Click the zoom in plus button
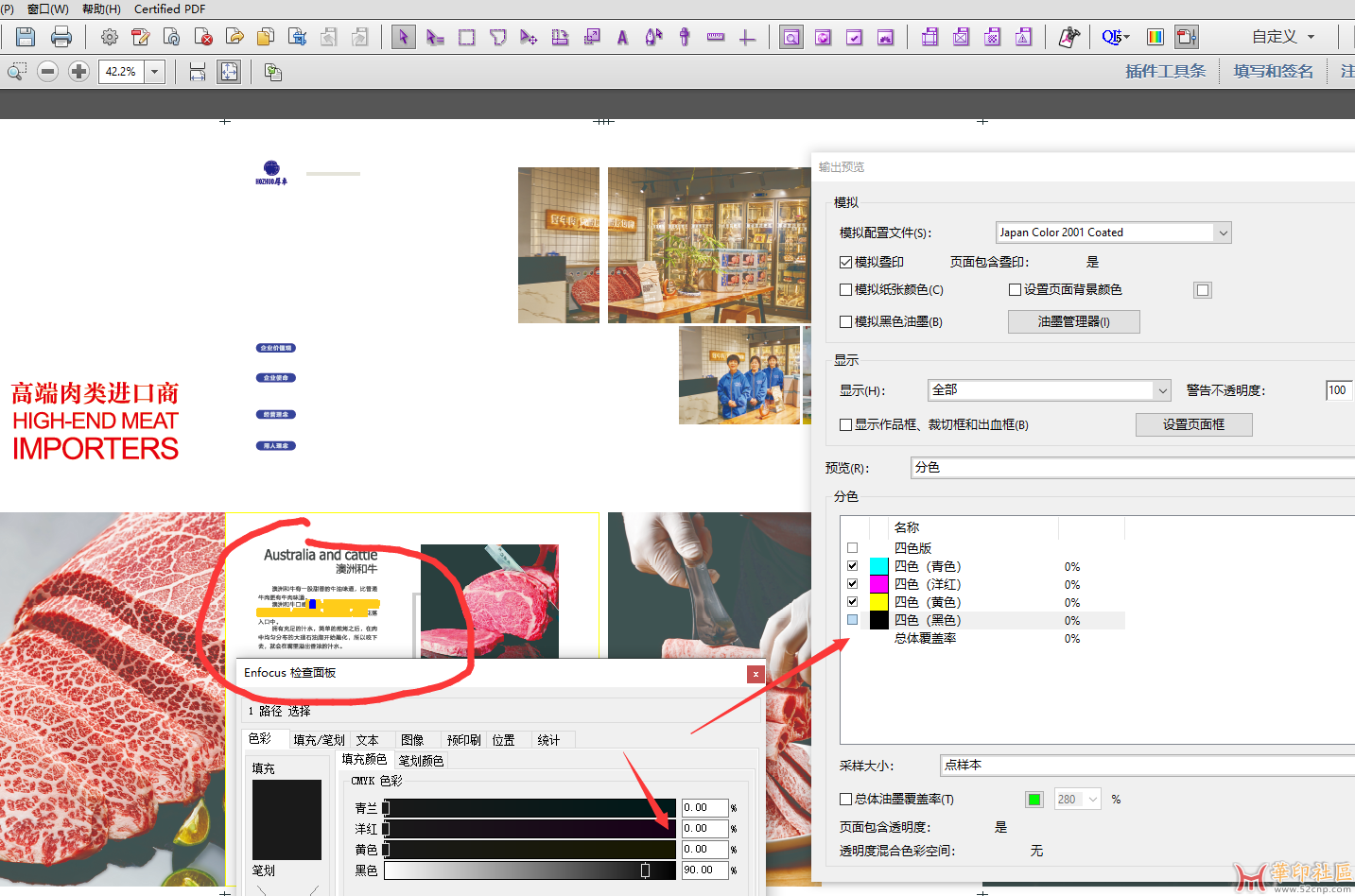Image resolution: width=1355 pixels, height=896 pixels. pyautogui.click(x=79, y=72)
